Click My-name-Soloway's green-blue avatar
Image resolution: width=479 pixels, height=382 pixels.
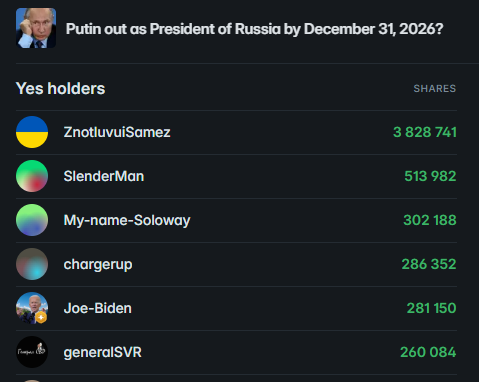(x=32, y=220)
